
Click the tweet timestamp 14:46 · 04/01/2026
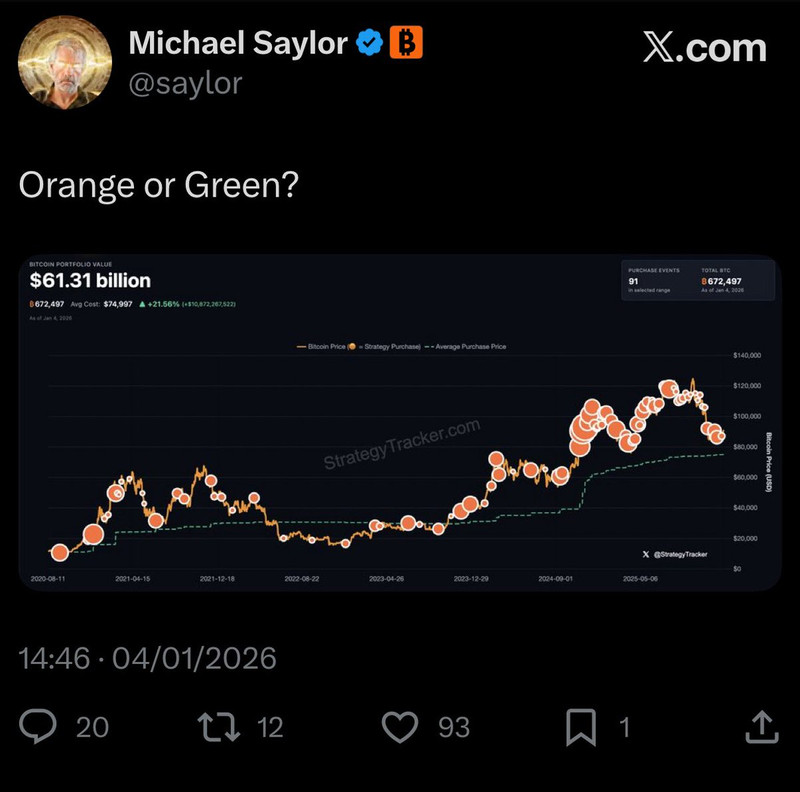click(147, 659)
